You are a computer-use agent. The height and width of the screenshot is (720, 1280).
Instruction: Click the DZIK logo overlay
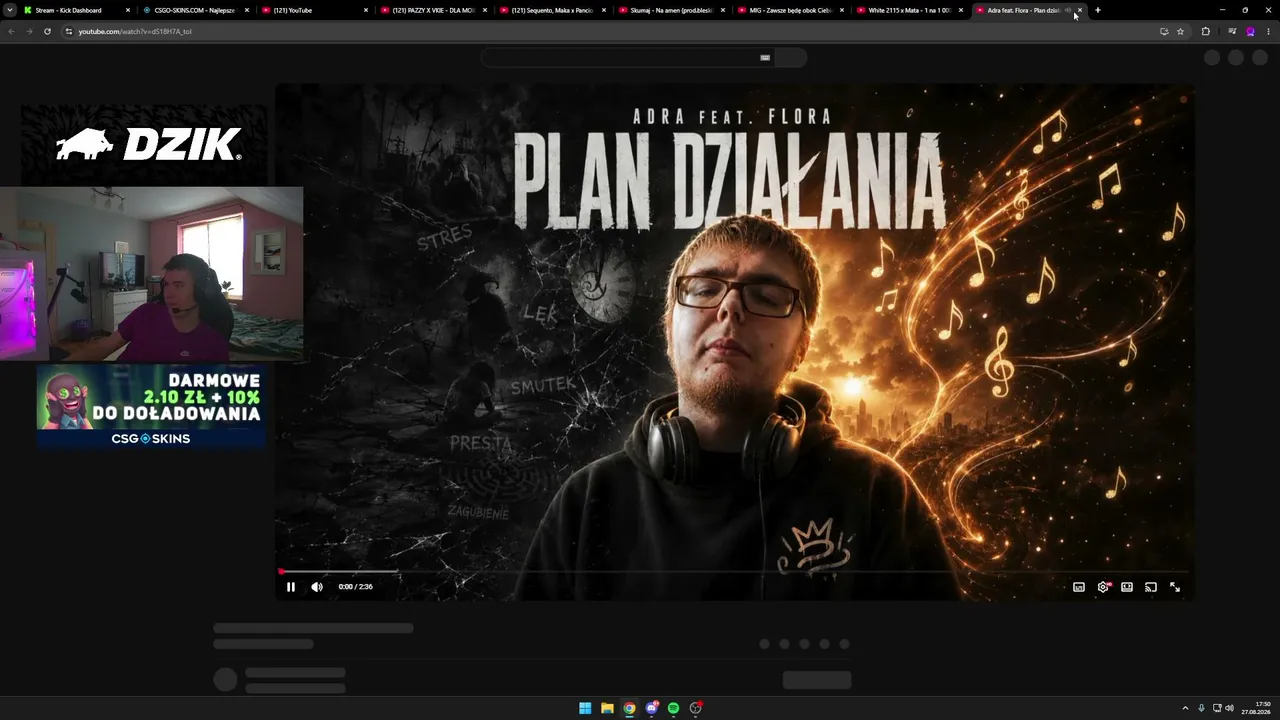[148, 145]
